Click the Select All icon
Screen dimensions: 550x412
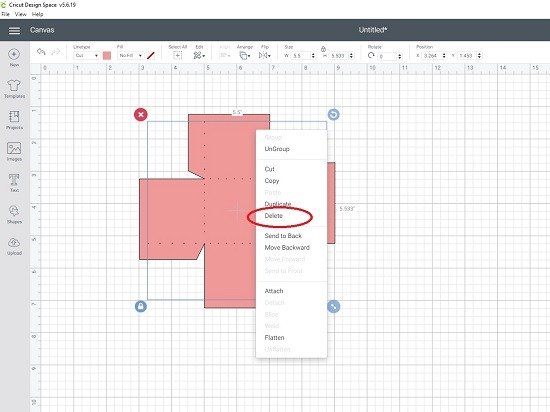pyautogui.click(x=177, y=55)
